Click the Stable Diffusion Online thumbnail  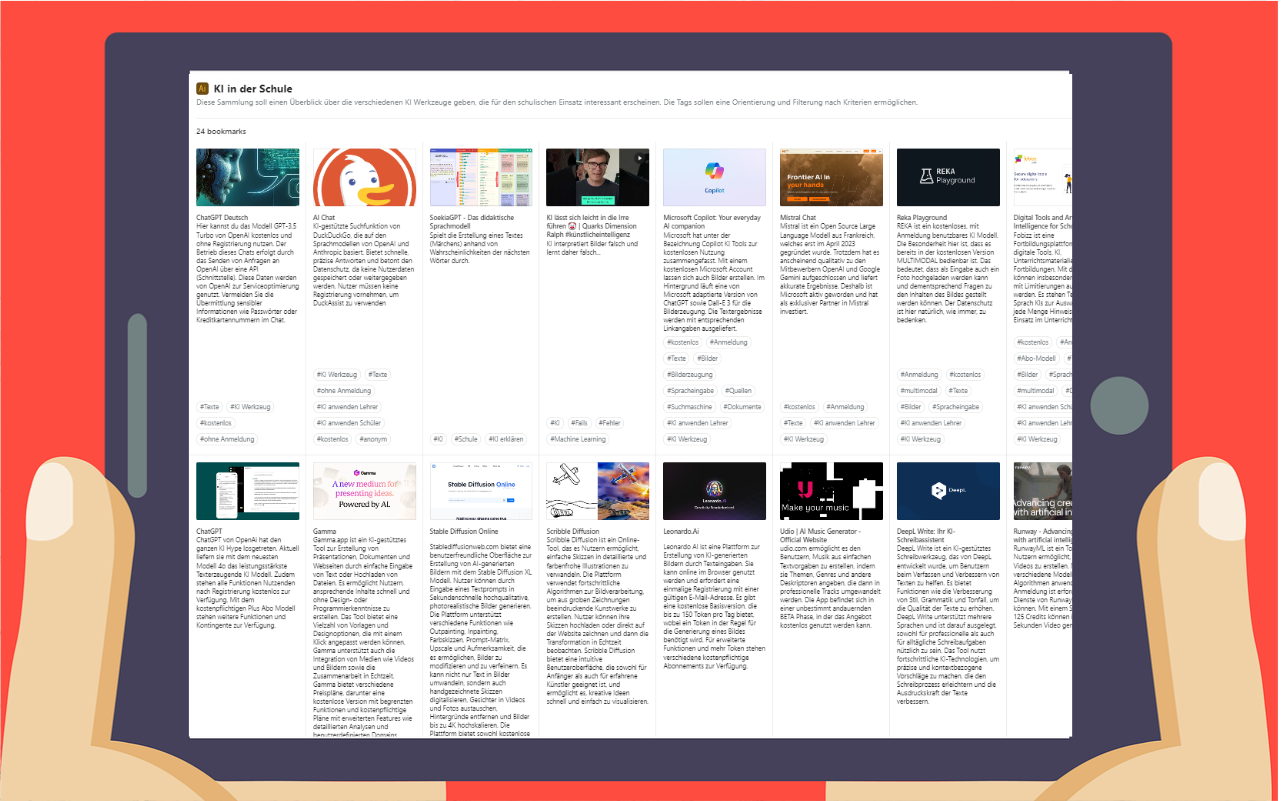(480, 491)
